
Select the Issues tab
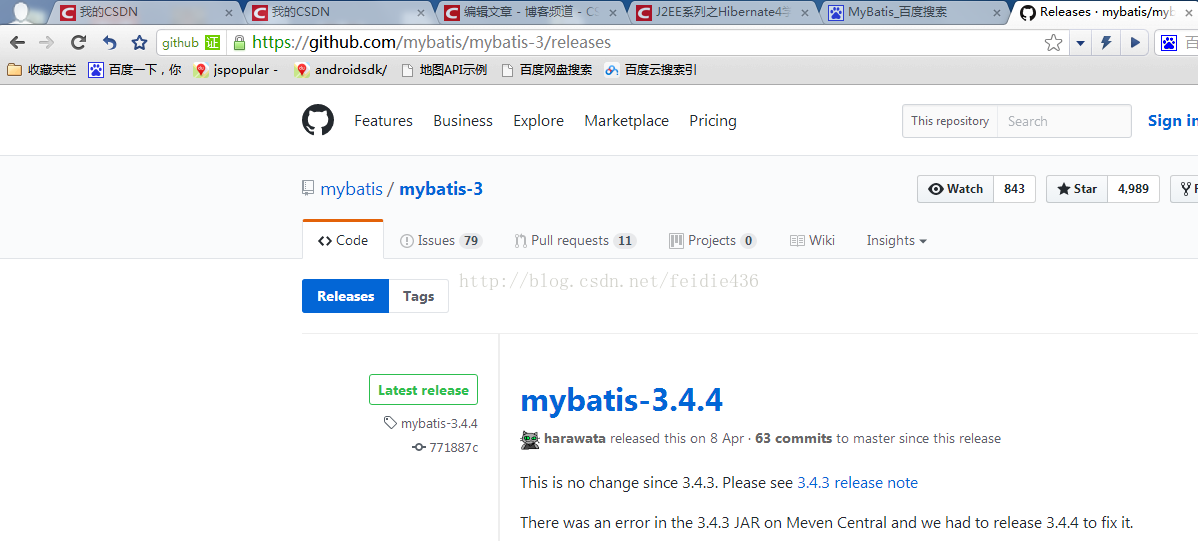point(441,241)
